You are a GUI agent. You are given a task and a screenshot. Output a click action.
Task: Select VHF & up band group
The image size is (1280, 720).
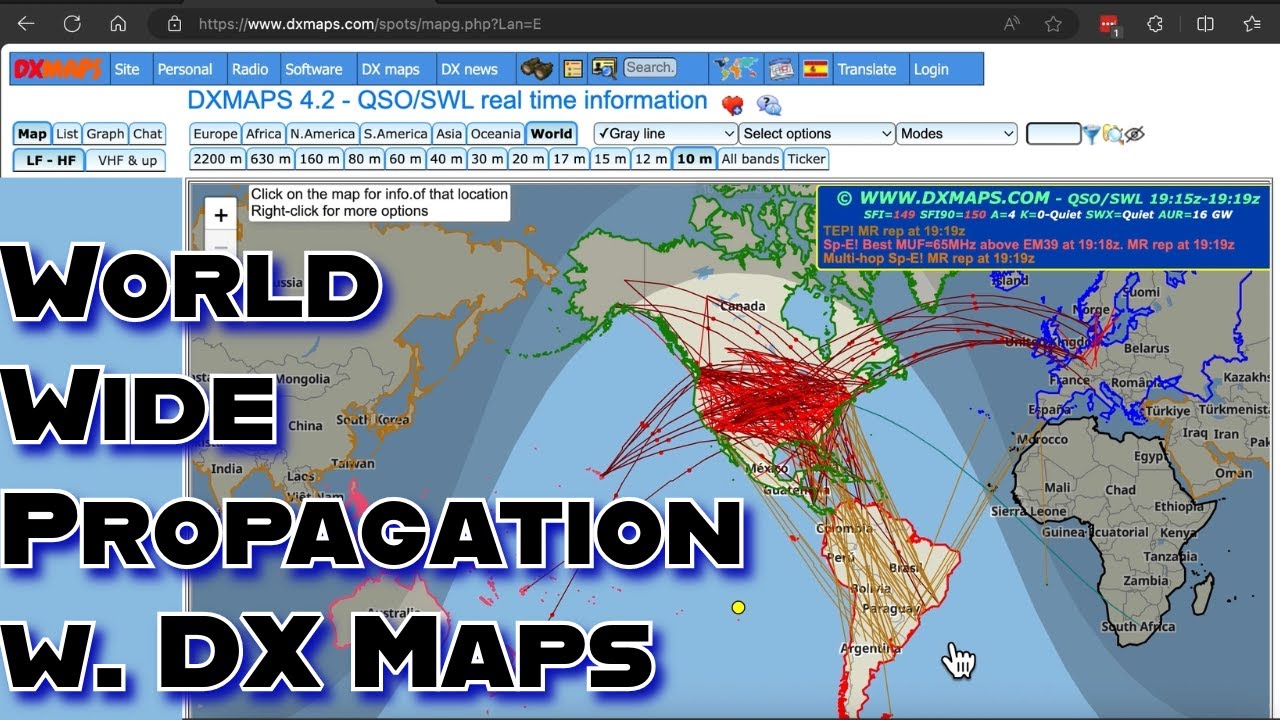127,160
